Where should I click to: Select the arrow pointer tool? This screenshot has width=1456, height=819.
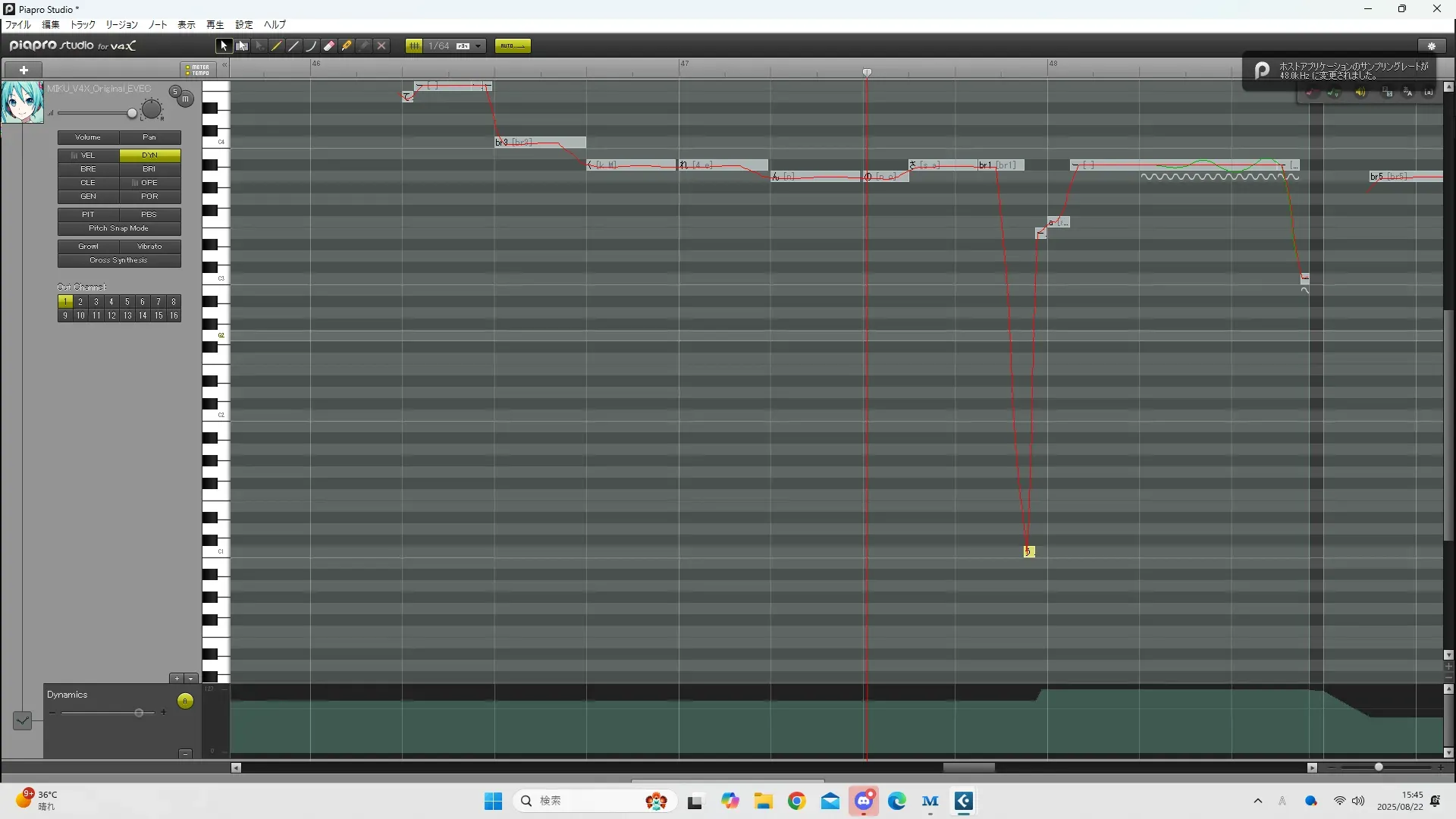pos(224,46)
